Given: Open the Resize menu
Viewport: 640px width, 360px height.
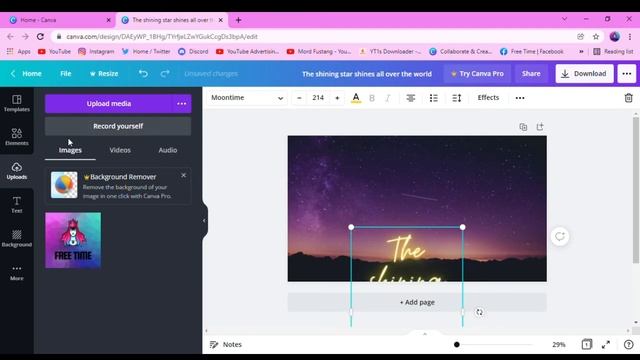Looking at the screenshot, I should 104,73.
